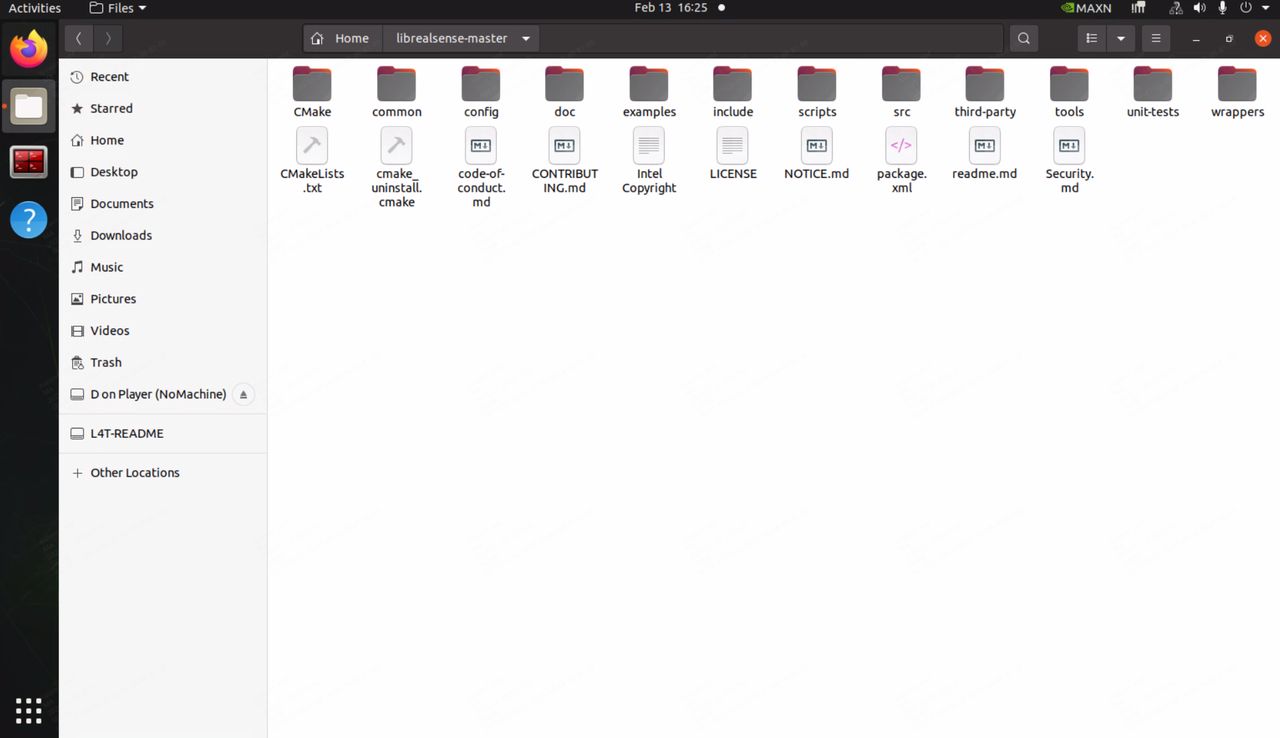Click the search magnifier button
Image resolution: width=1280 pixels, height=738 pixels.
[x=1023, y=38]
